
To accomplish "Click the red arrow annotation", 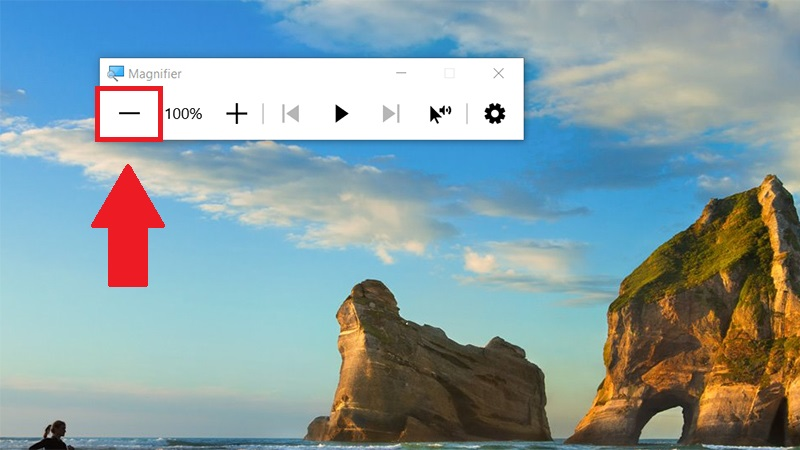I will pos(128,226).
